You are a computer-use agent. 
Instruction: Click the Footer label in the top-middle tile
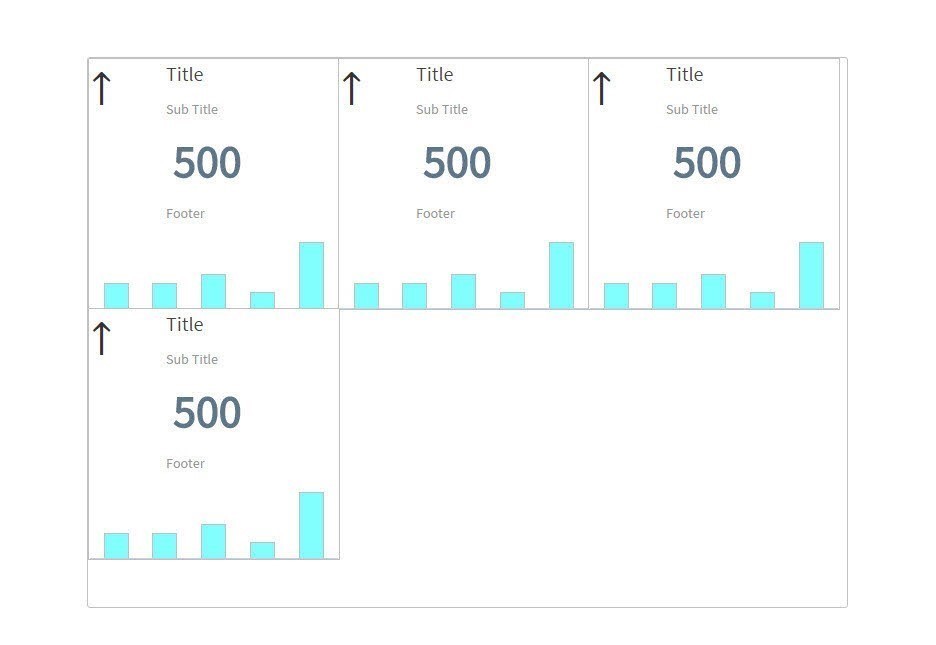(x=435, y=214)
